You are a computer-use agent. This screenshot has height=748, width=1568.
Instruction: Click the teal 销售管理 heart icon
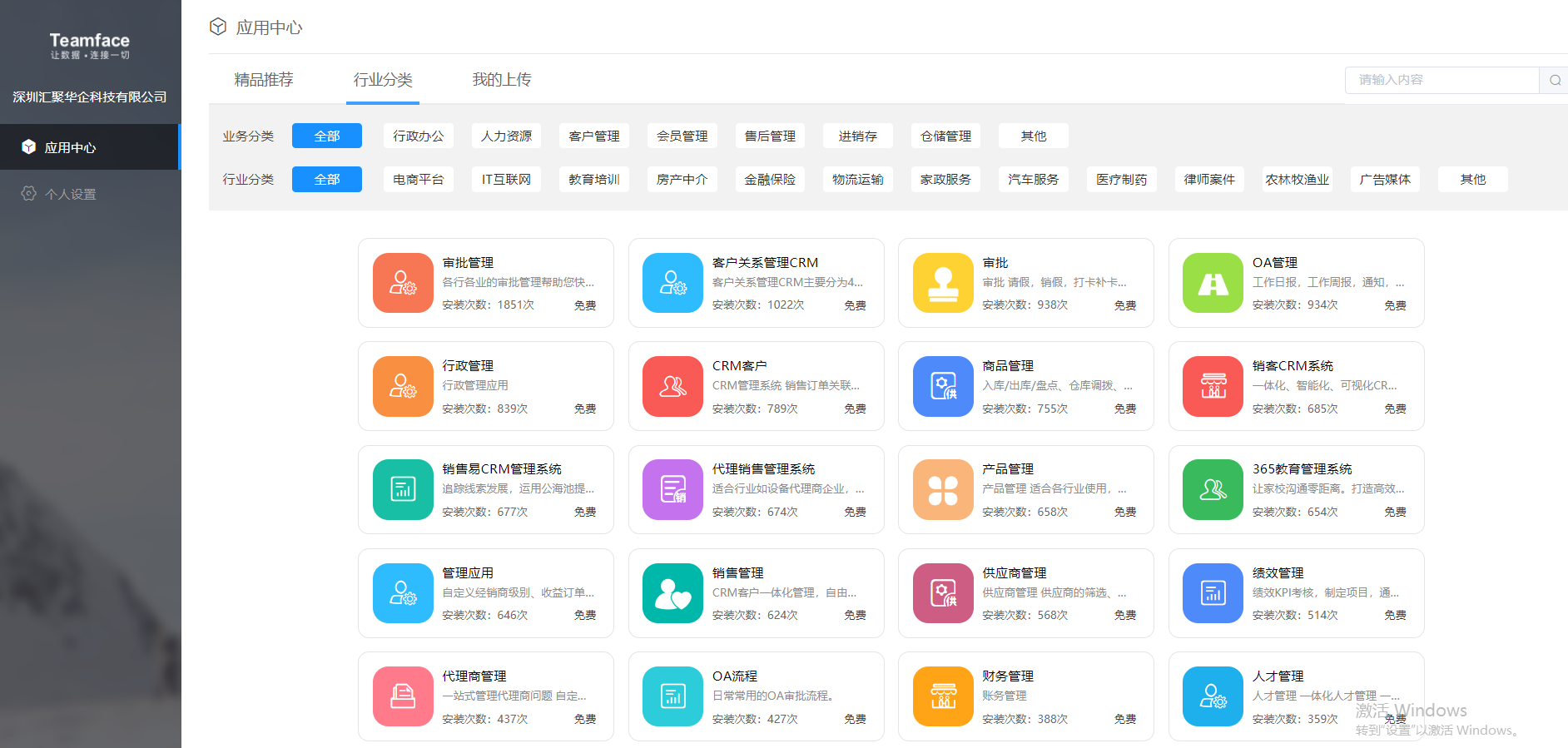pos(672,593)
